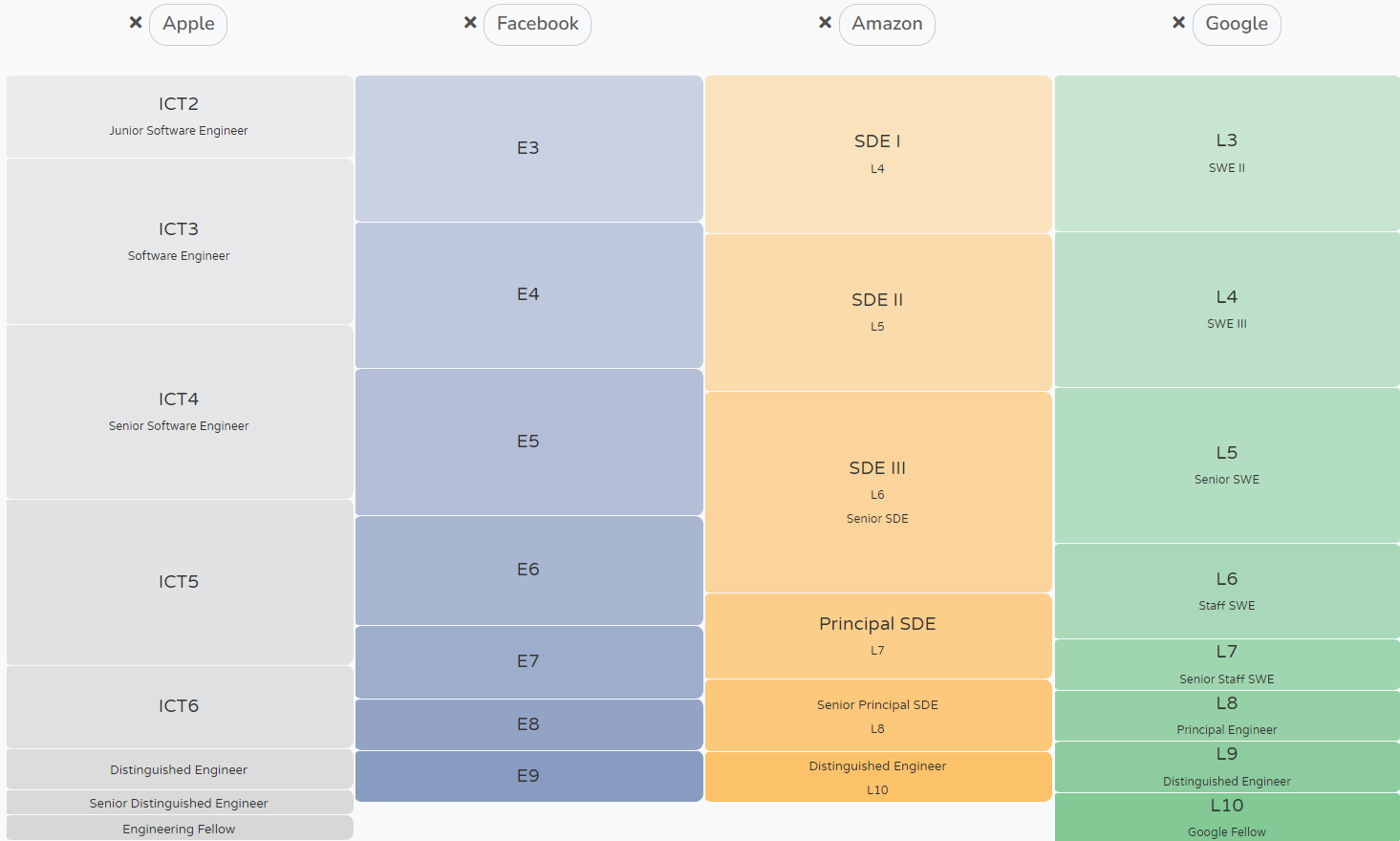This screenshot has width=1400, height=841.
Task: View details for Facebook E3 level
Action: click(x=528, y=148)
